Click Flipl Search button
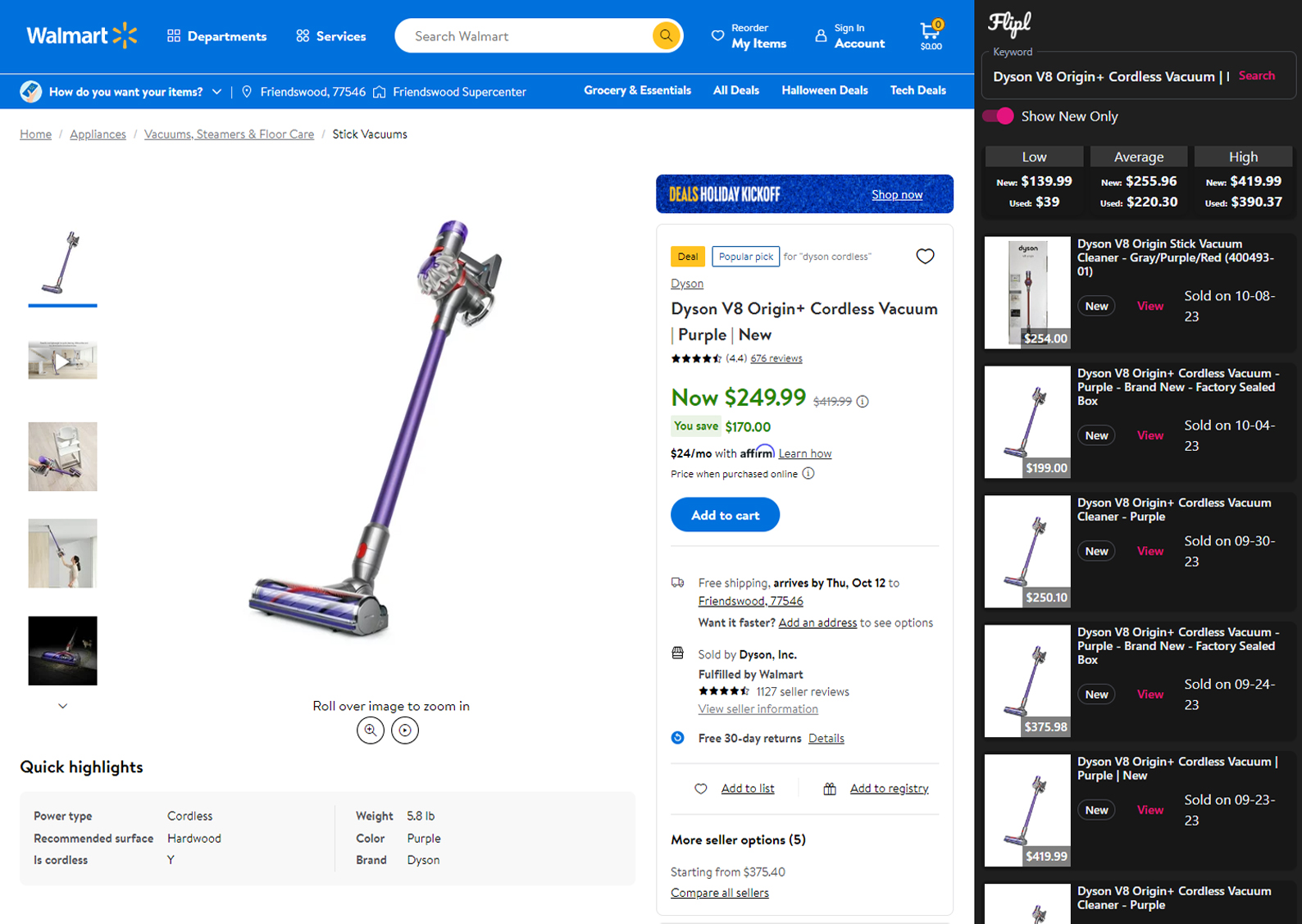Image resolution: width=1302 pixels, height=924 pixels. [1256, 75]
